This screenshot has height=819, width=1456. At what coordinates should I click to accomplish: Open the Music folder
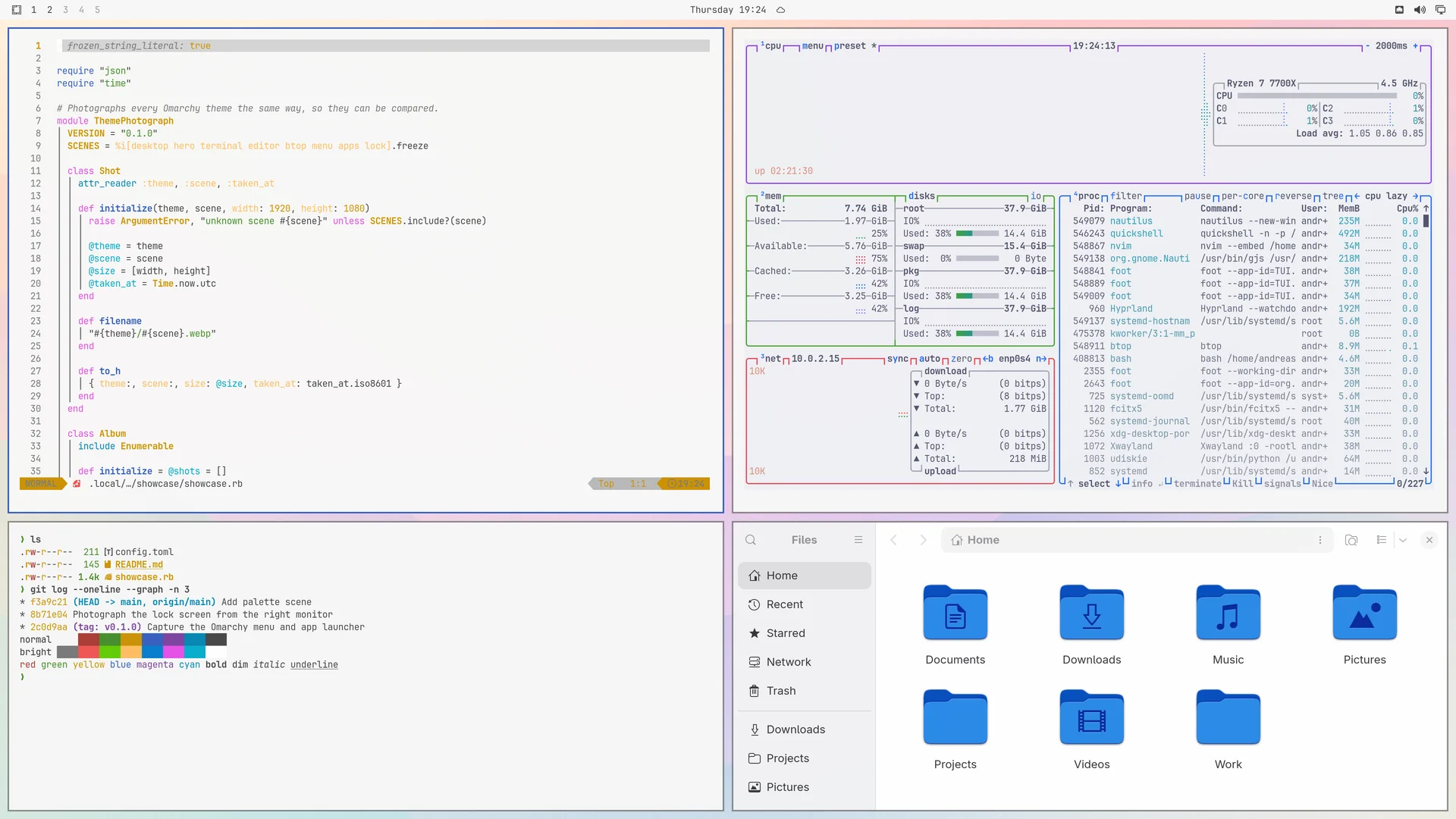1228,625
